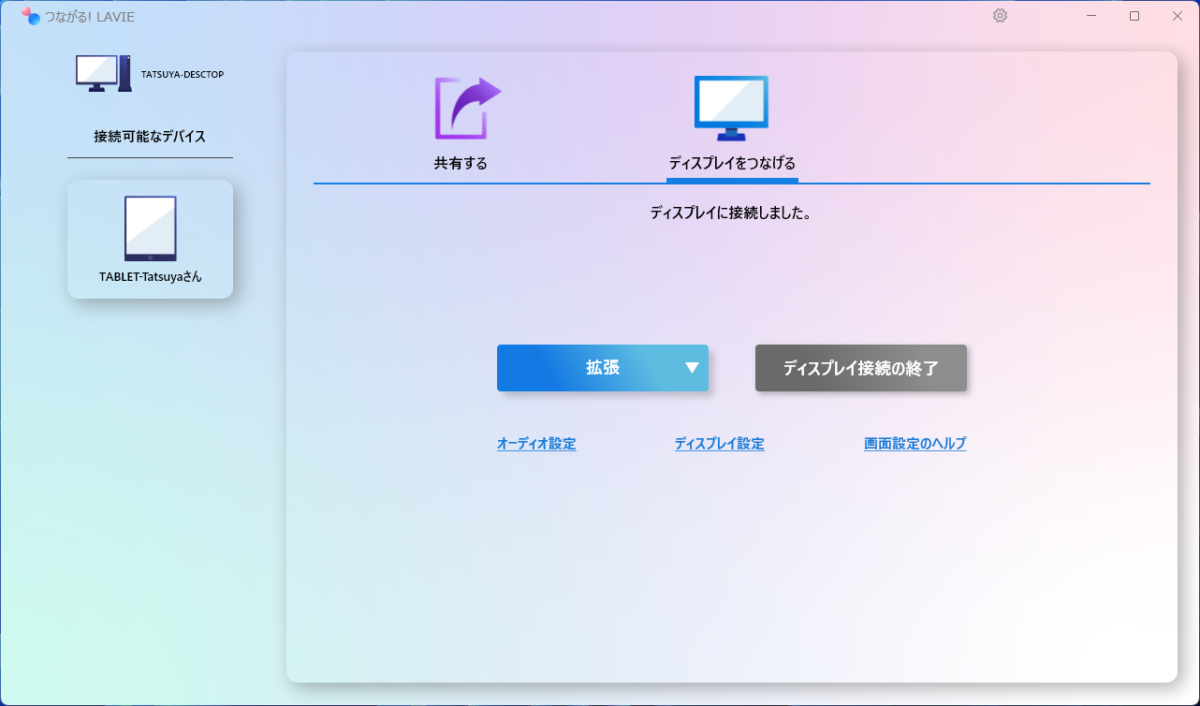1200x706 pixels.
Task: Click the つながる! LAVIE app logo
Action: [x=30, y=16]
